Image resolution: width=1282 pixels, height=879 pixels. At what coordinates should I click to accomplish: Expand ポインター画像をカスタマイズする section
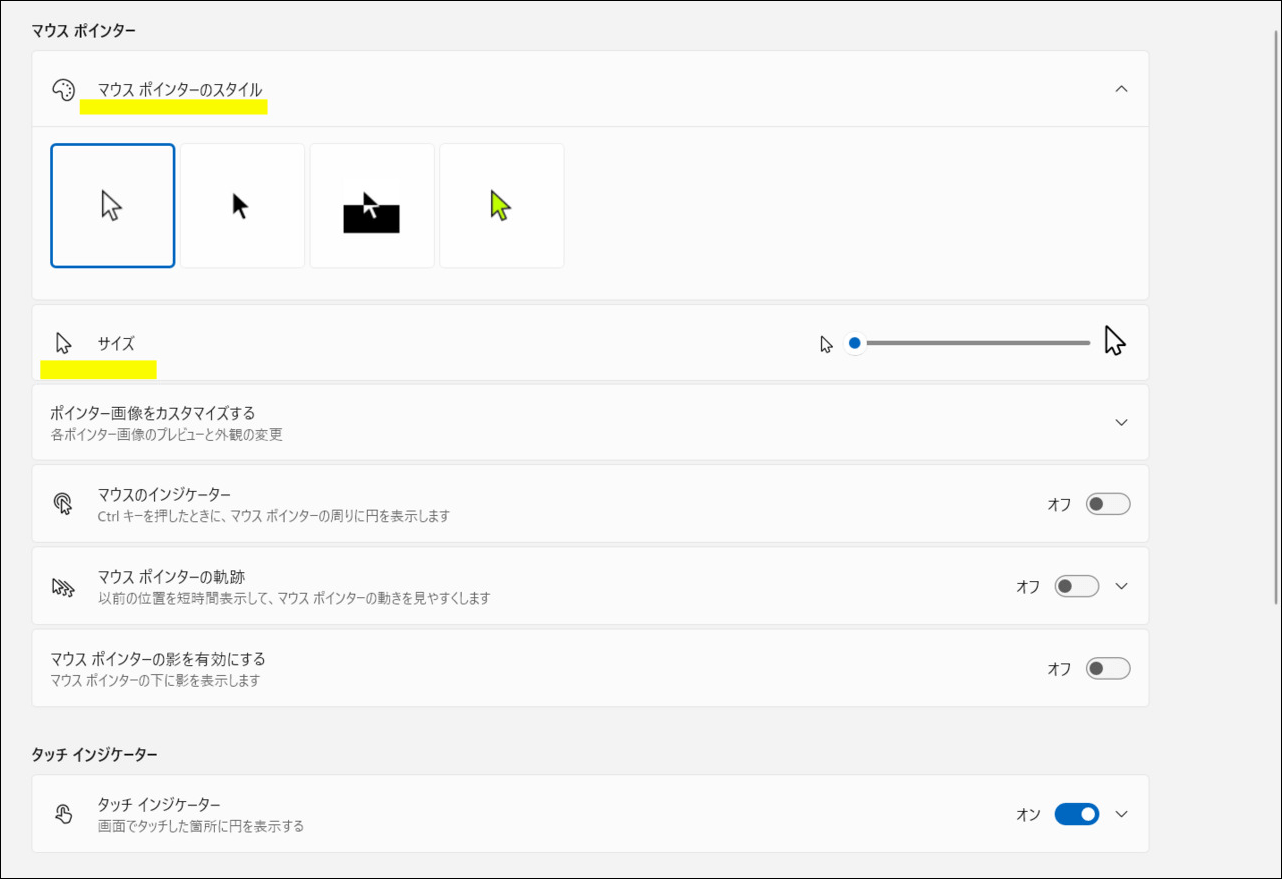[x=1121, y=422]
